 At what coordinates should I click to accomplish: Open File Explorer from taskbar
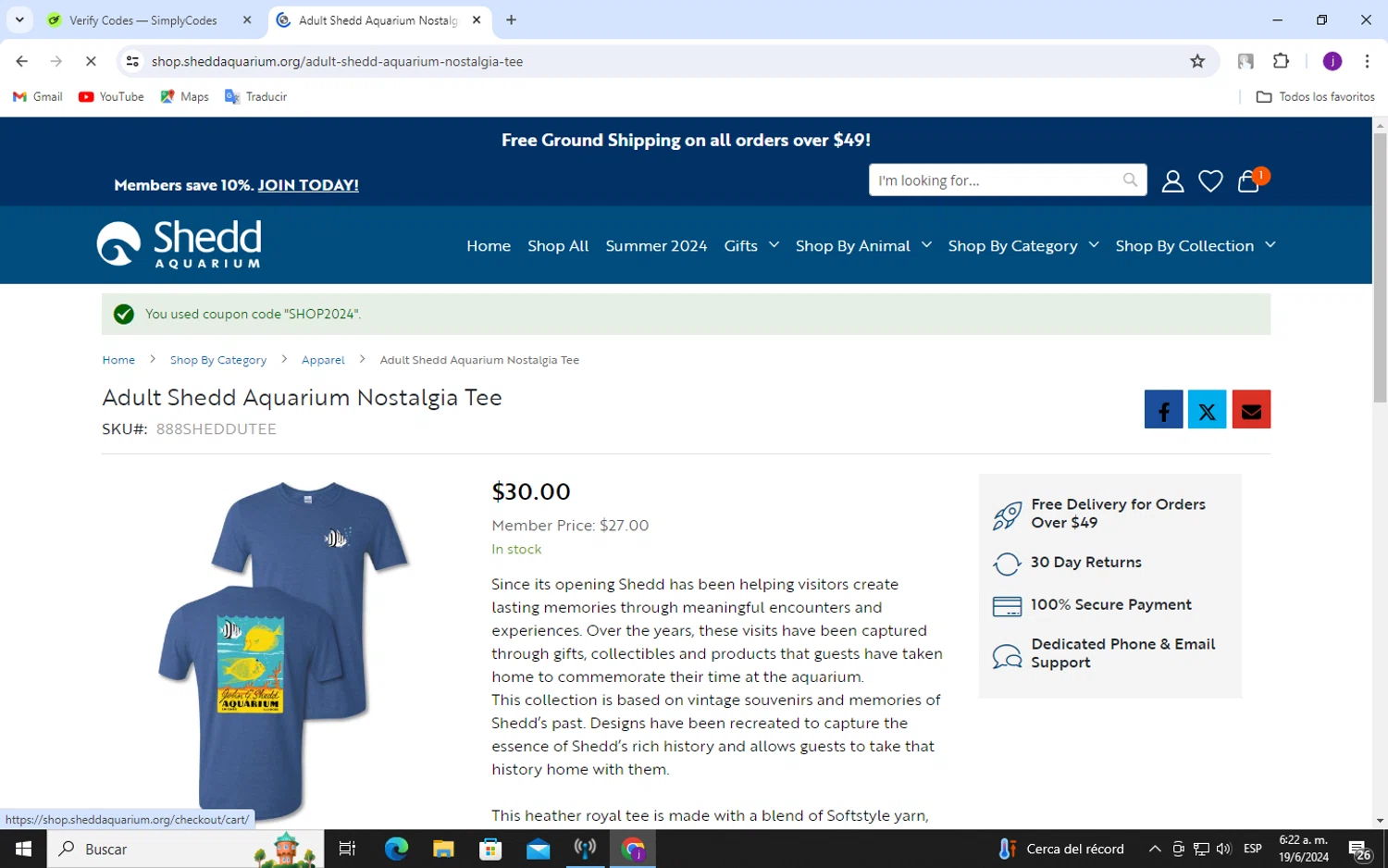(443, 849)
